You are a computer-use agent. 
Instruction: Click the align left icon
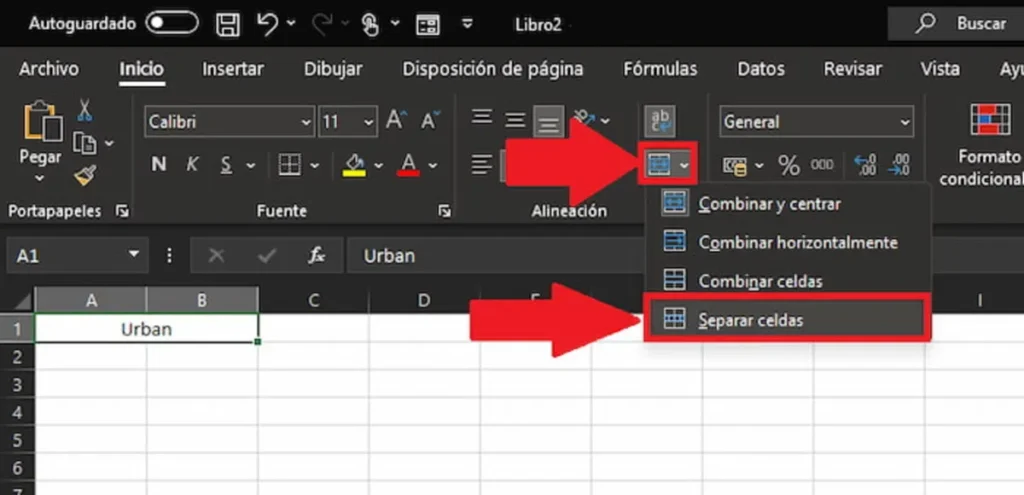click(x=482, y=165)
